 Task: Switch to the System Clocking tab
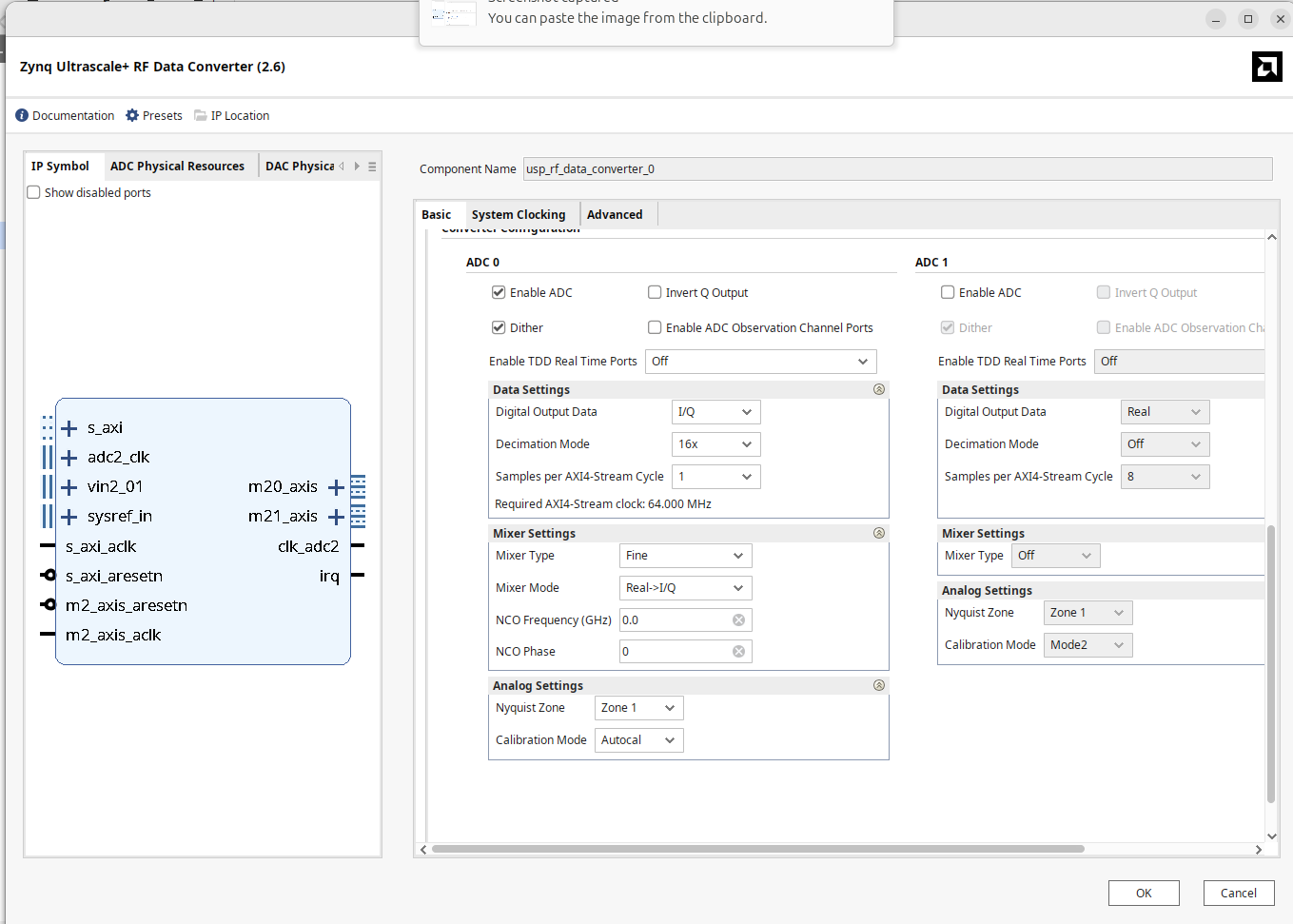coord(519,214)
